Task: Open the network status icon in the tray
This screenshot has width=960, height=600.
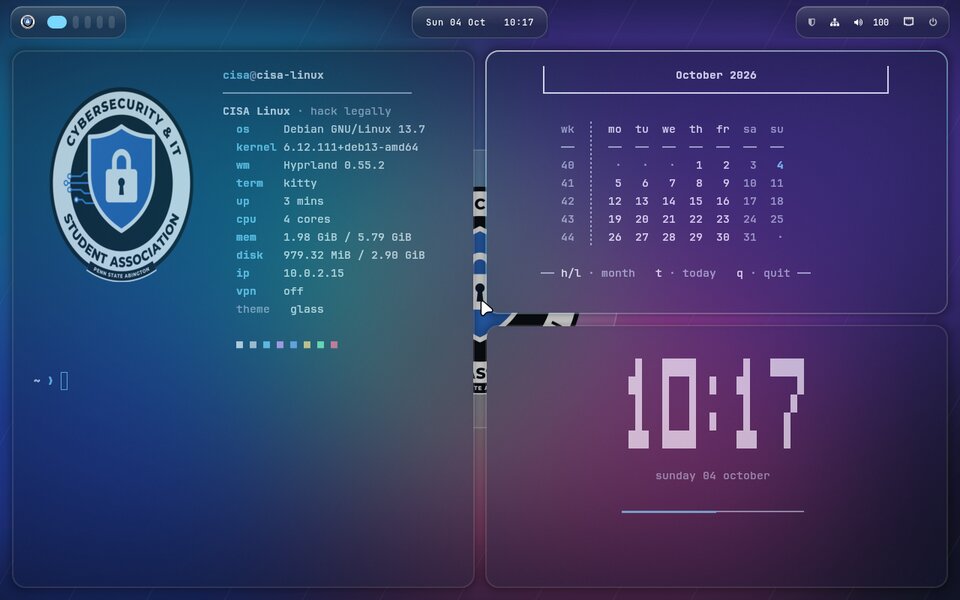Action: (834, 22)
